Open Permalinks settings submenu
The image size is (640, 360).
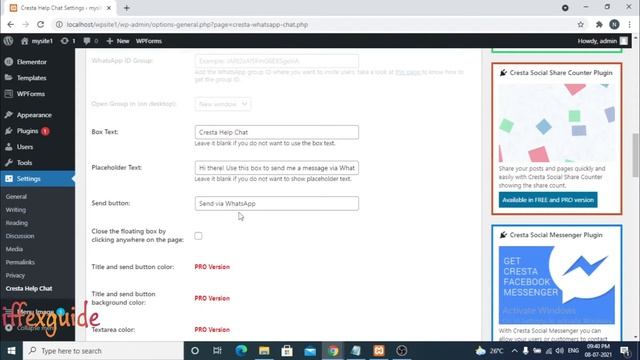click(x=20, y=262)
